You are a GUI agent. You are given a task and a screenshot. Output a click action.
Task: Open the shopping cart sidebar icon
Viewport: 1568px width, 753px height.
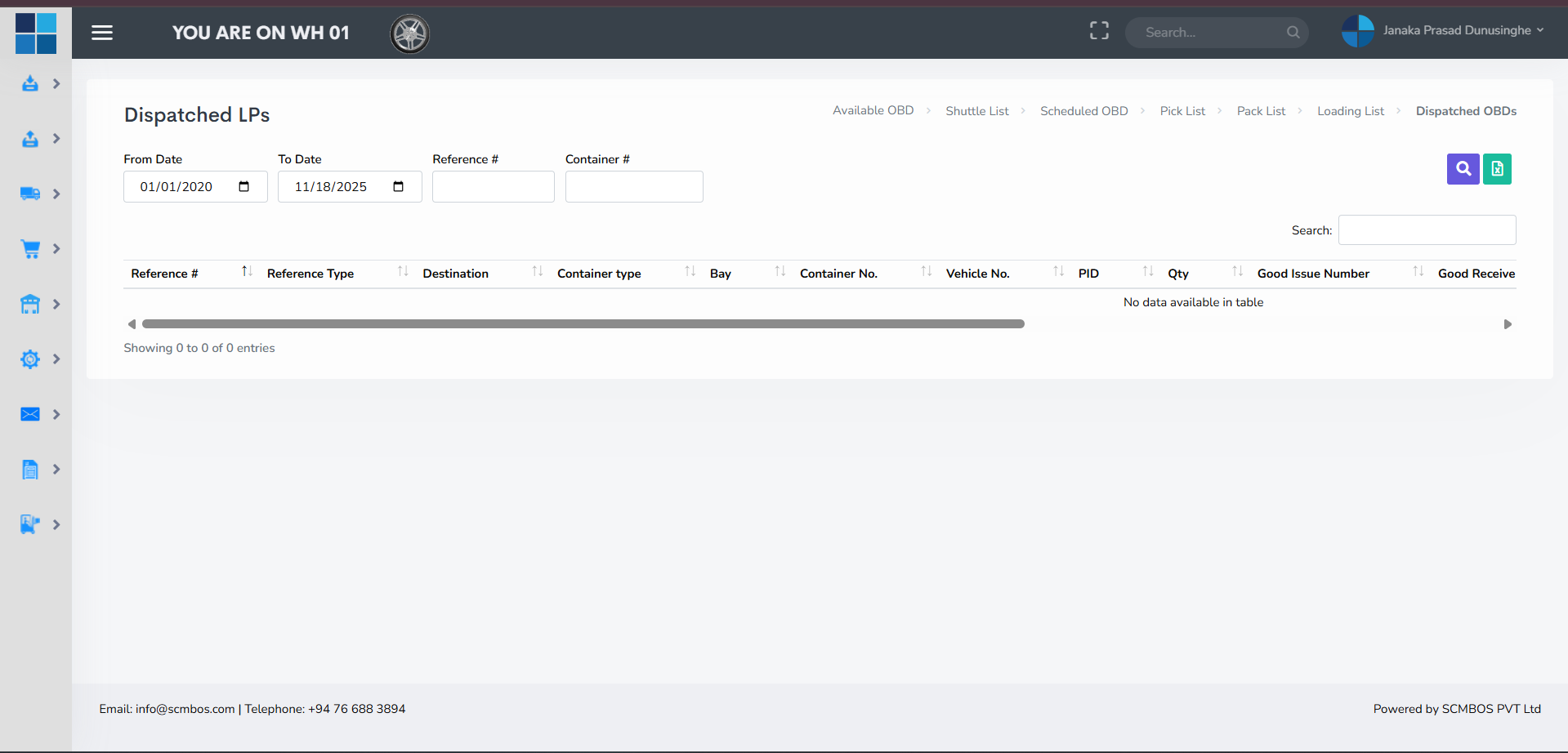click(x=30, y=249)
